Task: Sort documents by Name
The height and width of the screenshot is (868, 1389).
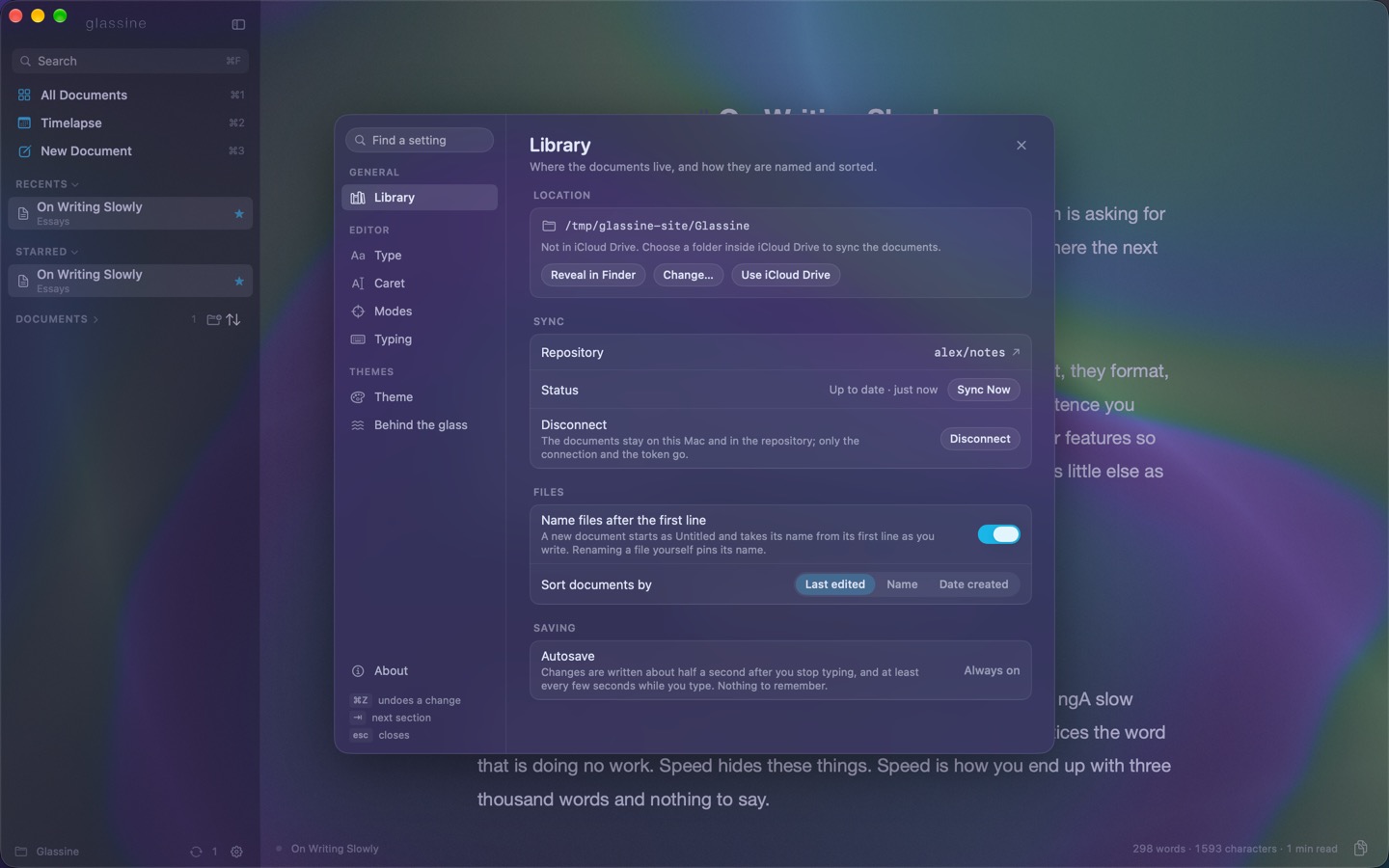Action: 902,584
